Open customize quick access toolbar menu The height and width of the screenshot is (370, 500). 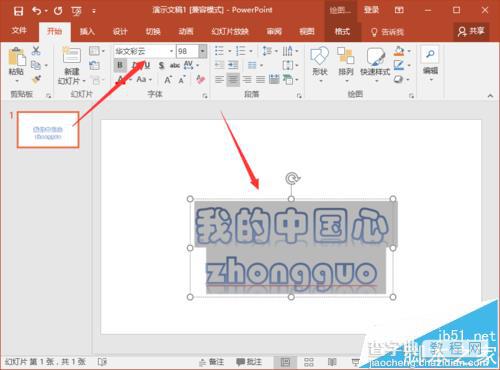(94, 11)
